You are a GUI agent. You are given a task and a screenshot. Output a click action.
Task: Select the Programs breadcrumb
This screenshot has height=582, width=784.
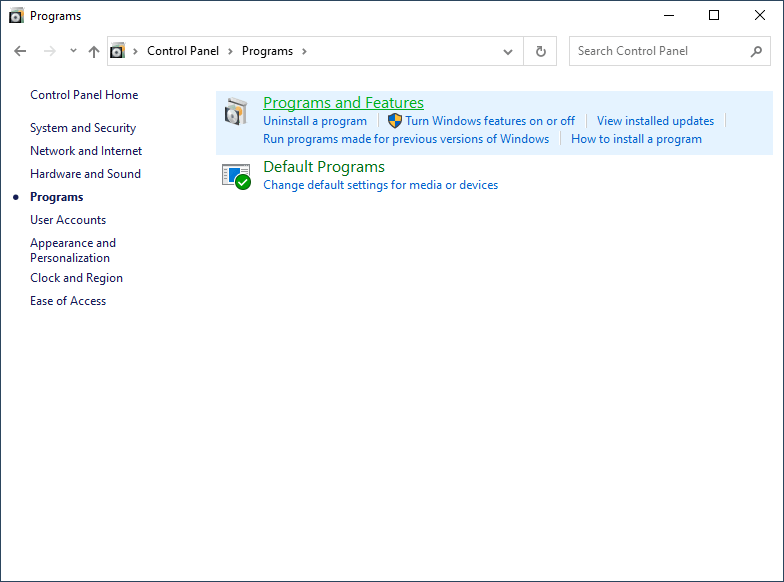point(268,51)
